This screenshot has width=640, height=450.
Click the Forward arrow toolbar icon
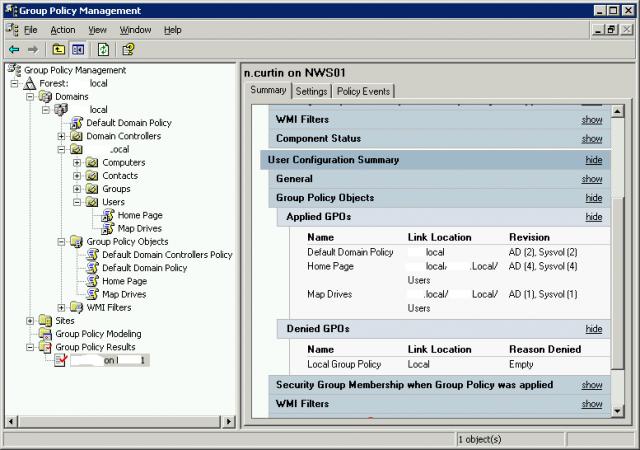click(x=33, y=49)
